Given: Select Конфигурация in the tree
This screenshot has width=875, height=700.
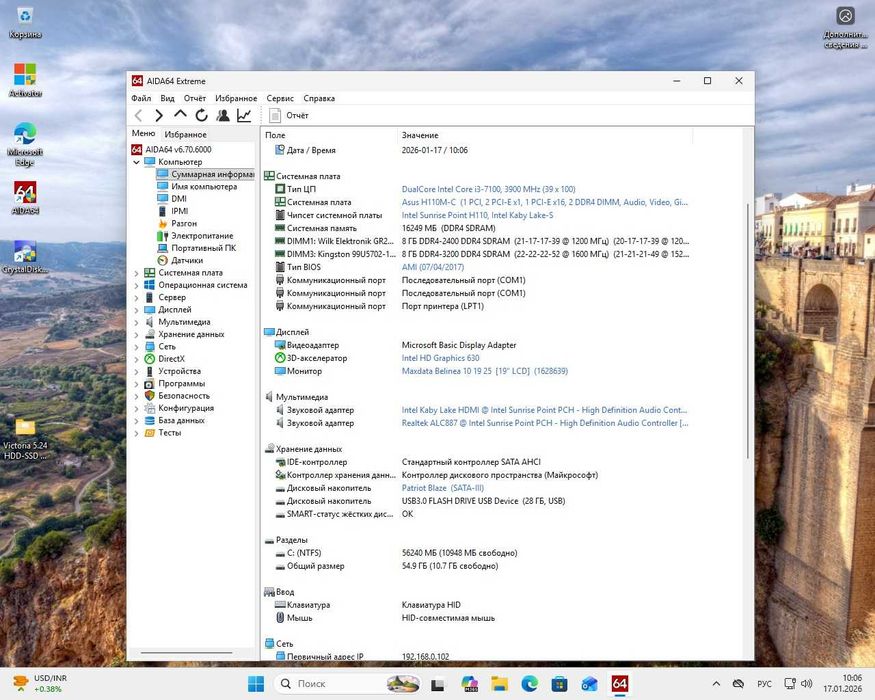Looking at the screenshot, I should coord(179,408).
